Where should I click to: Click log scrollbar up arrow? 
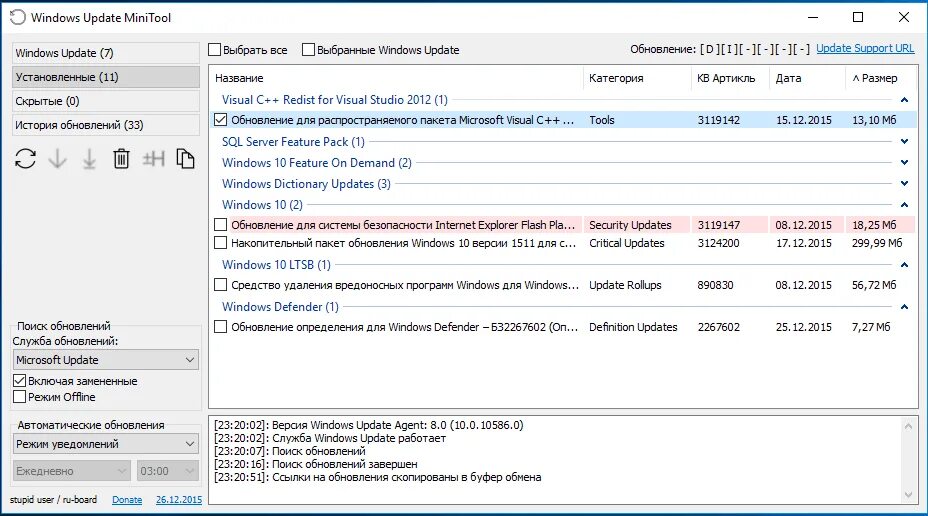click(908, 425)
